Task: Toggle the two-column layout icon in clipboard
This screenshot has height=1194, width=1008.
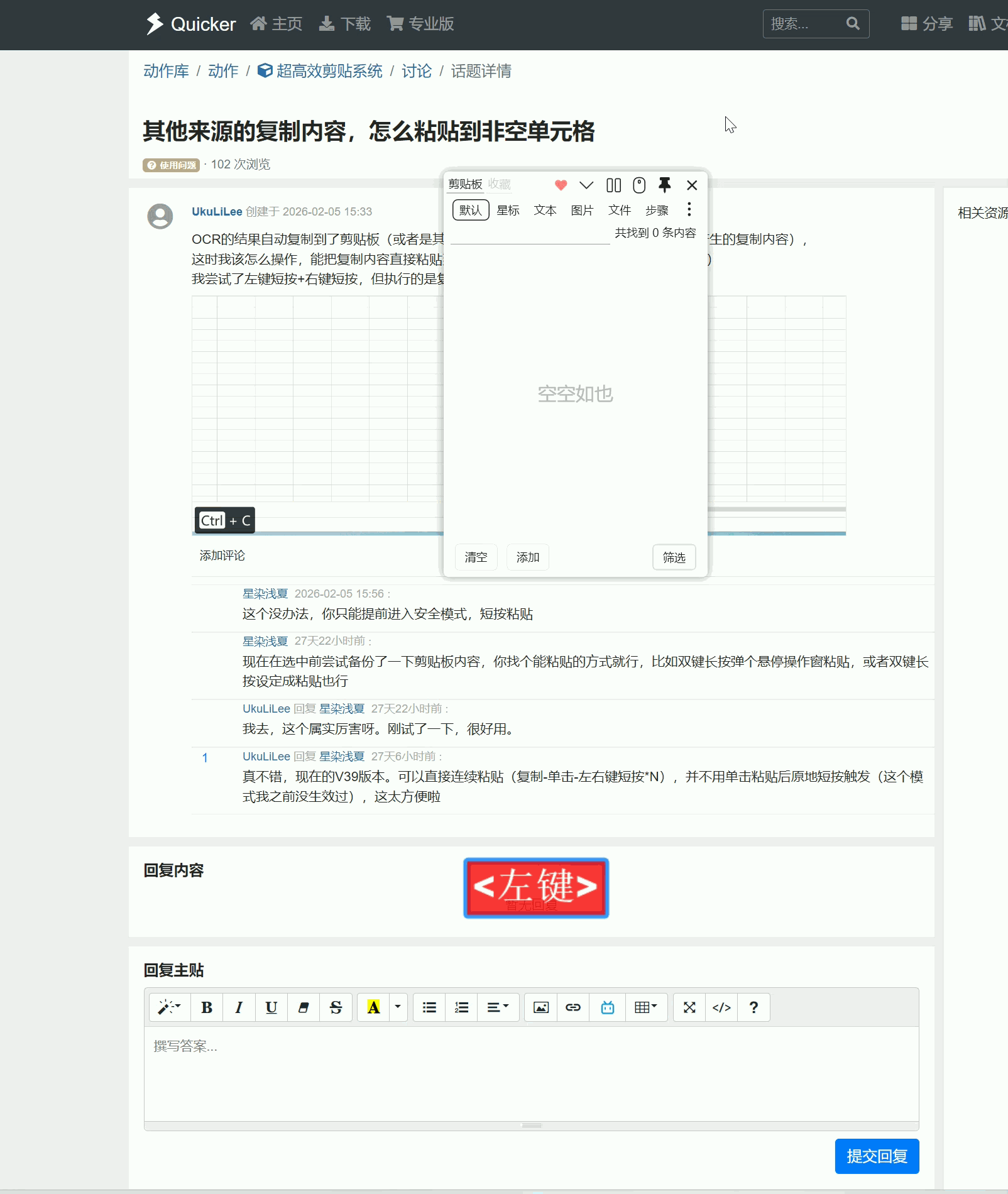Action: point(613,185)
